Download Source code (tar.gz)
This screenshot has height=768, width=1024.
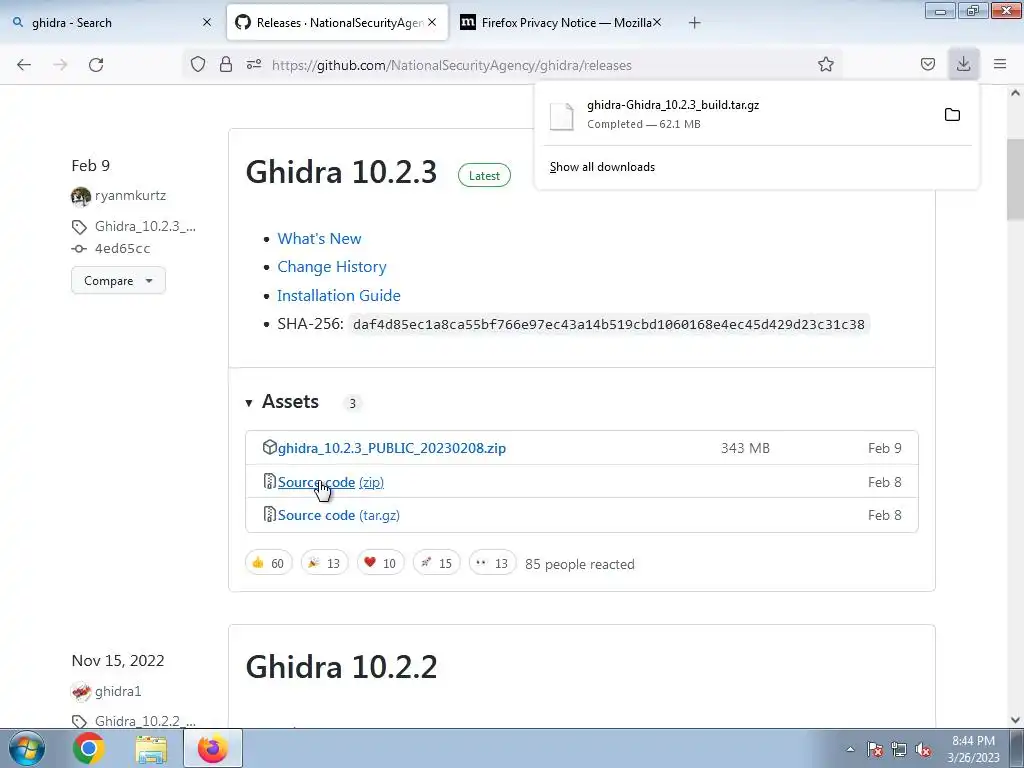coord(339,515)
